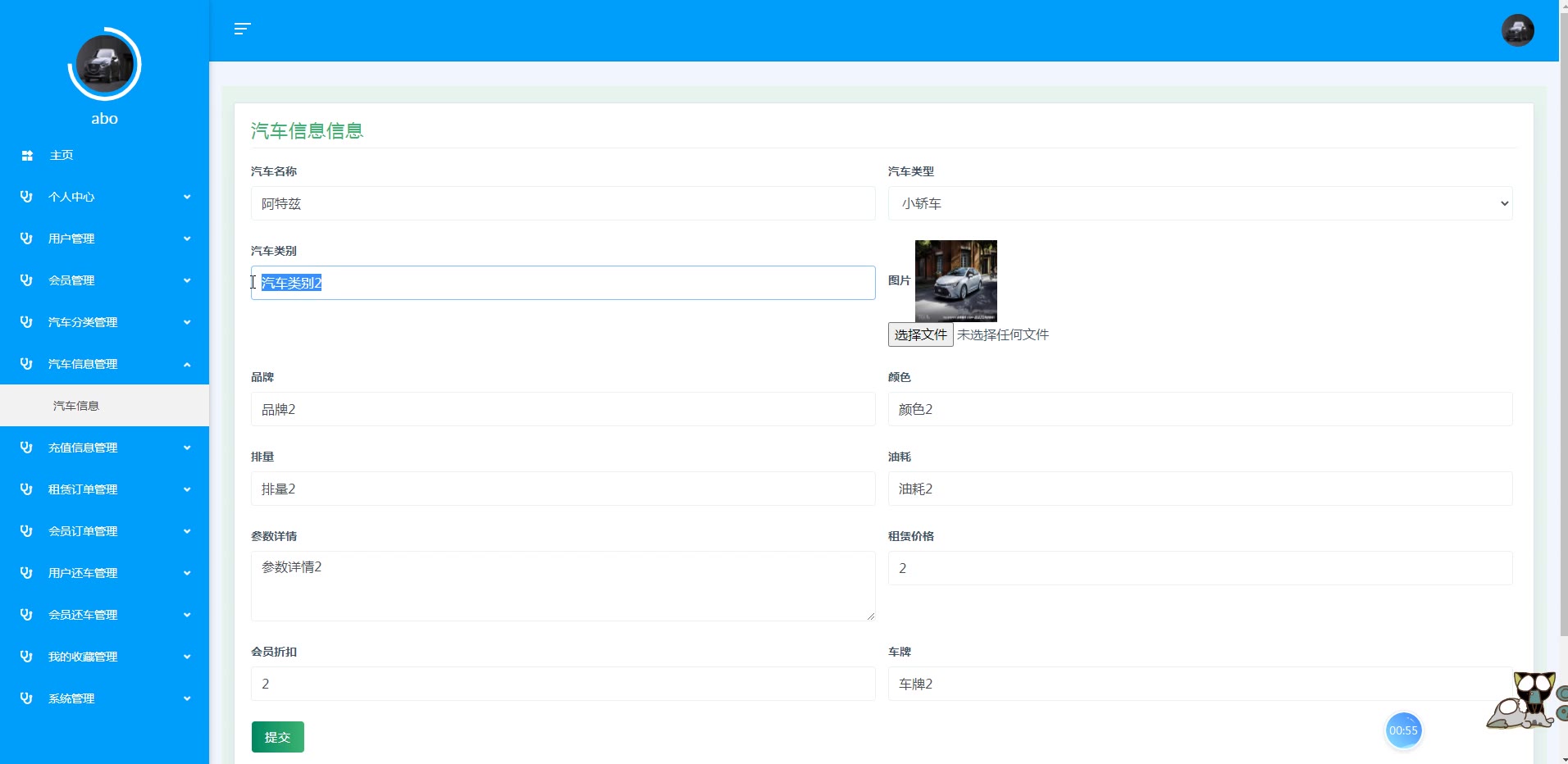Click the cartoon cat mascot
Image resolution: width=1568 pixels, height=764 pixels.
[1526, 700]
